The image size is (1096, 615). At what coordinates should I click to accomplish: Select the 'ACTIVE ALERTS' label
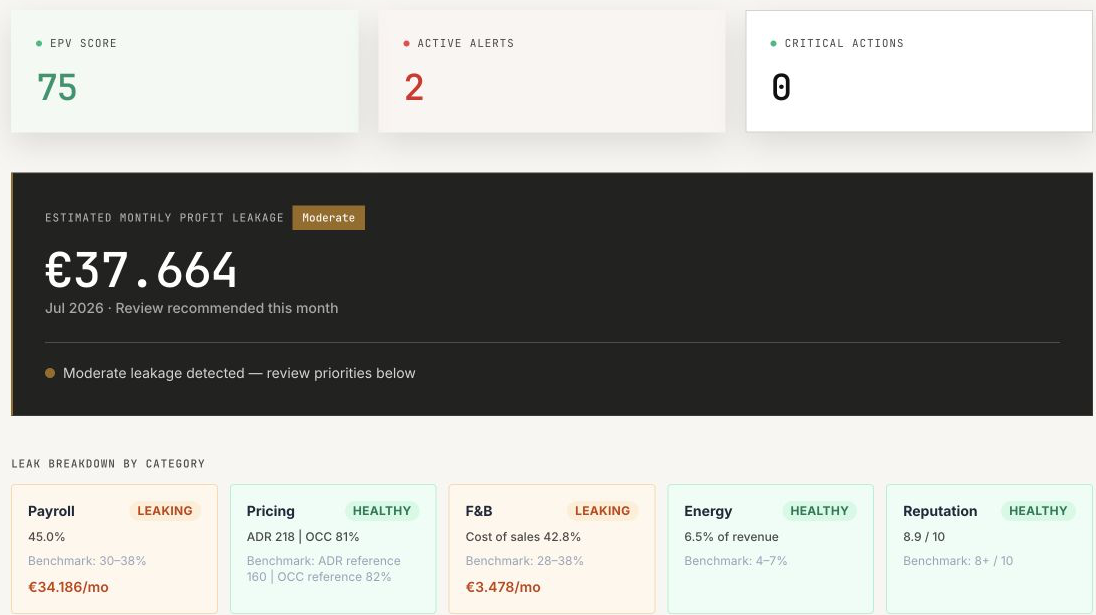466,43
